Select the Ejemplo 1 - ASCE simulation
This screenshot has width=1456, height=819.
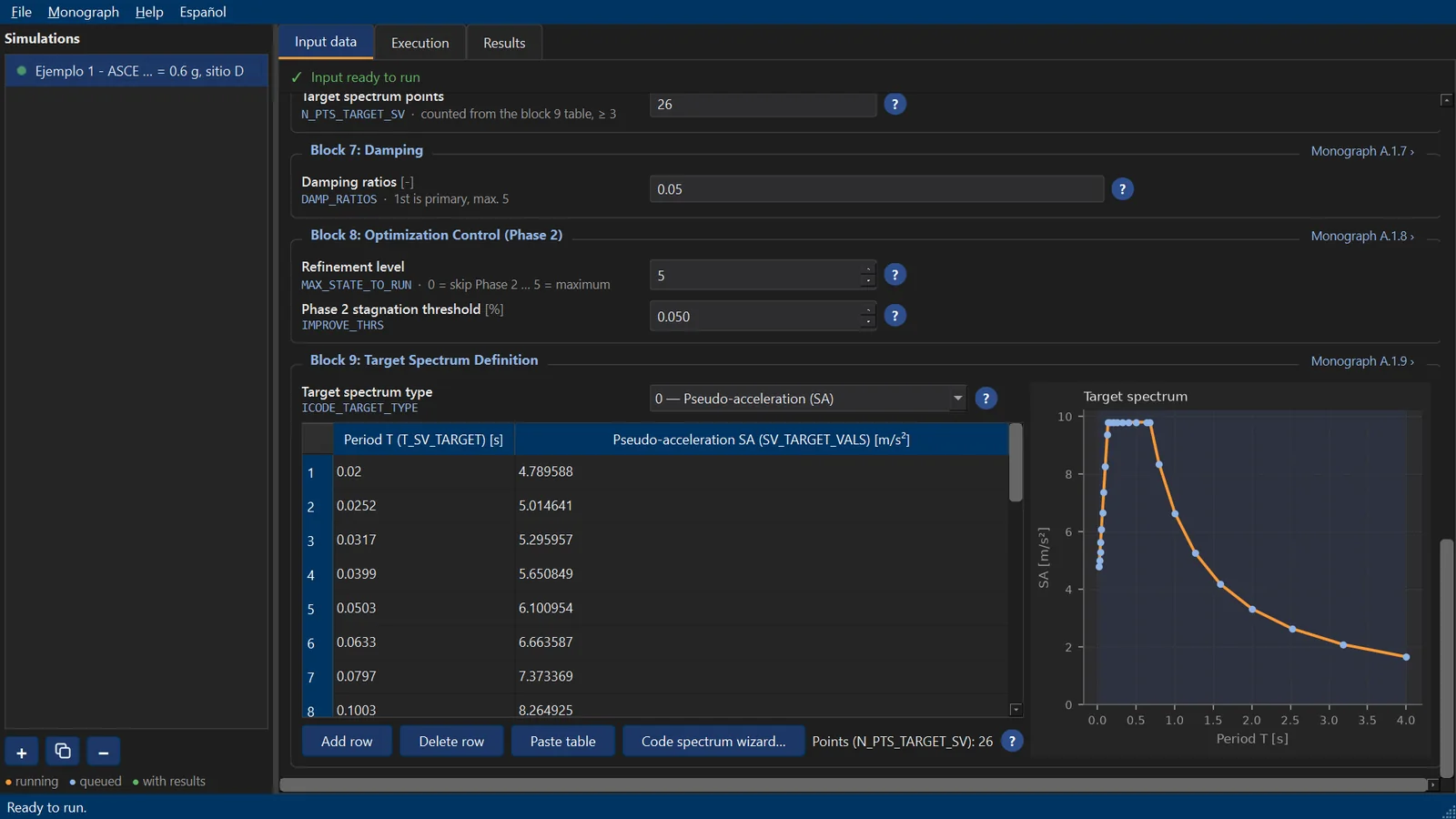point(136,71)
